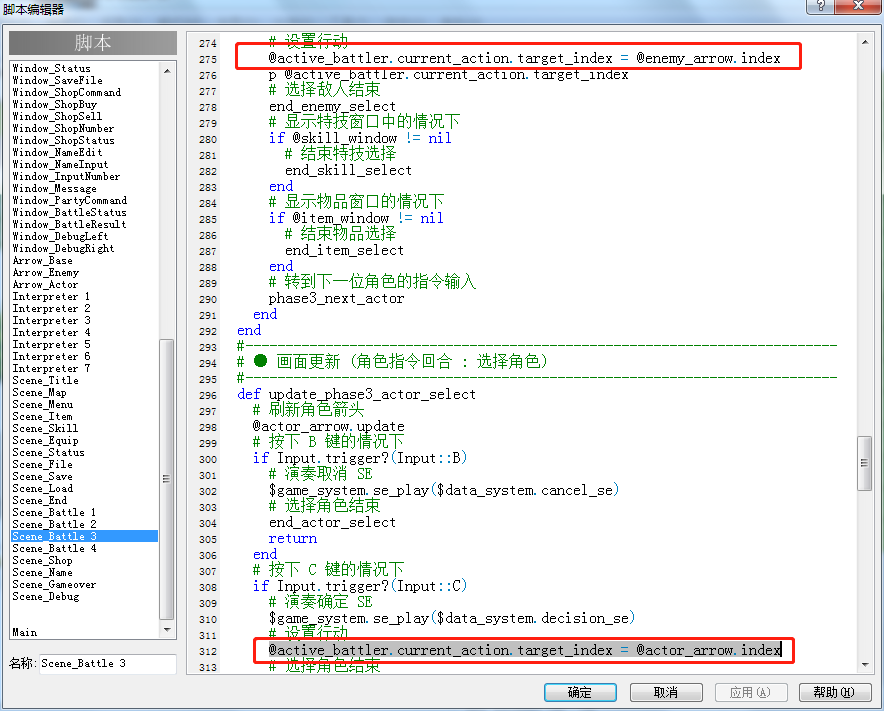The width and height of the screenshot is (884, 711).
Task: Open the Scene_Menu script
Action: (x=43, y=404)
